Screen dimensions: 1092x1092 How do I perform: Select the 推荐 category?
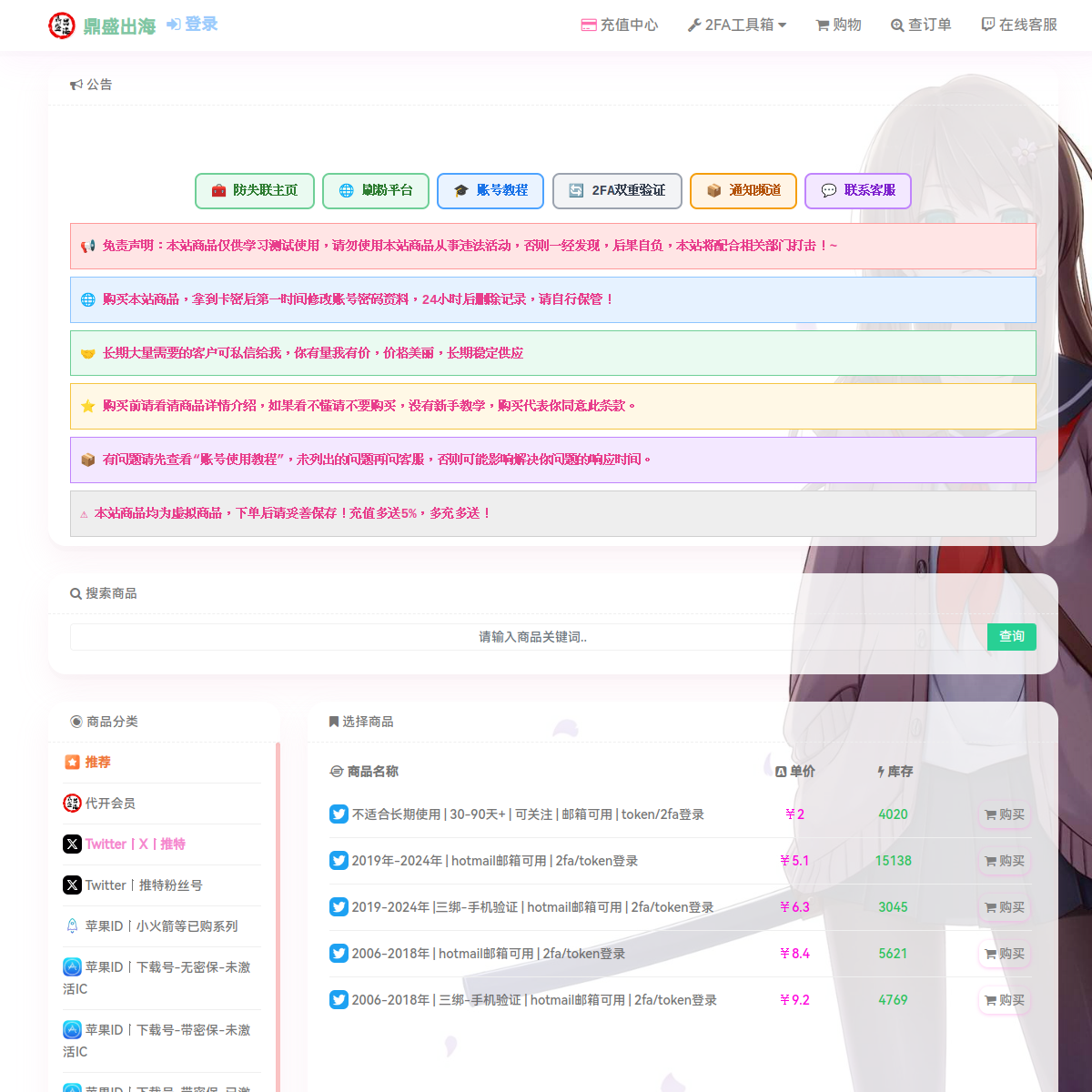click(162, 763)
